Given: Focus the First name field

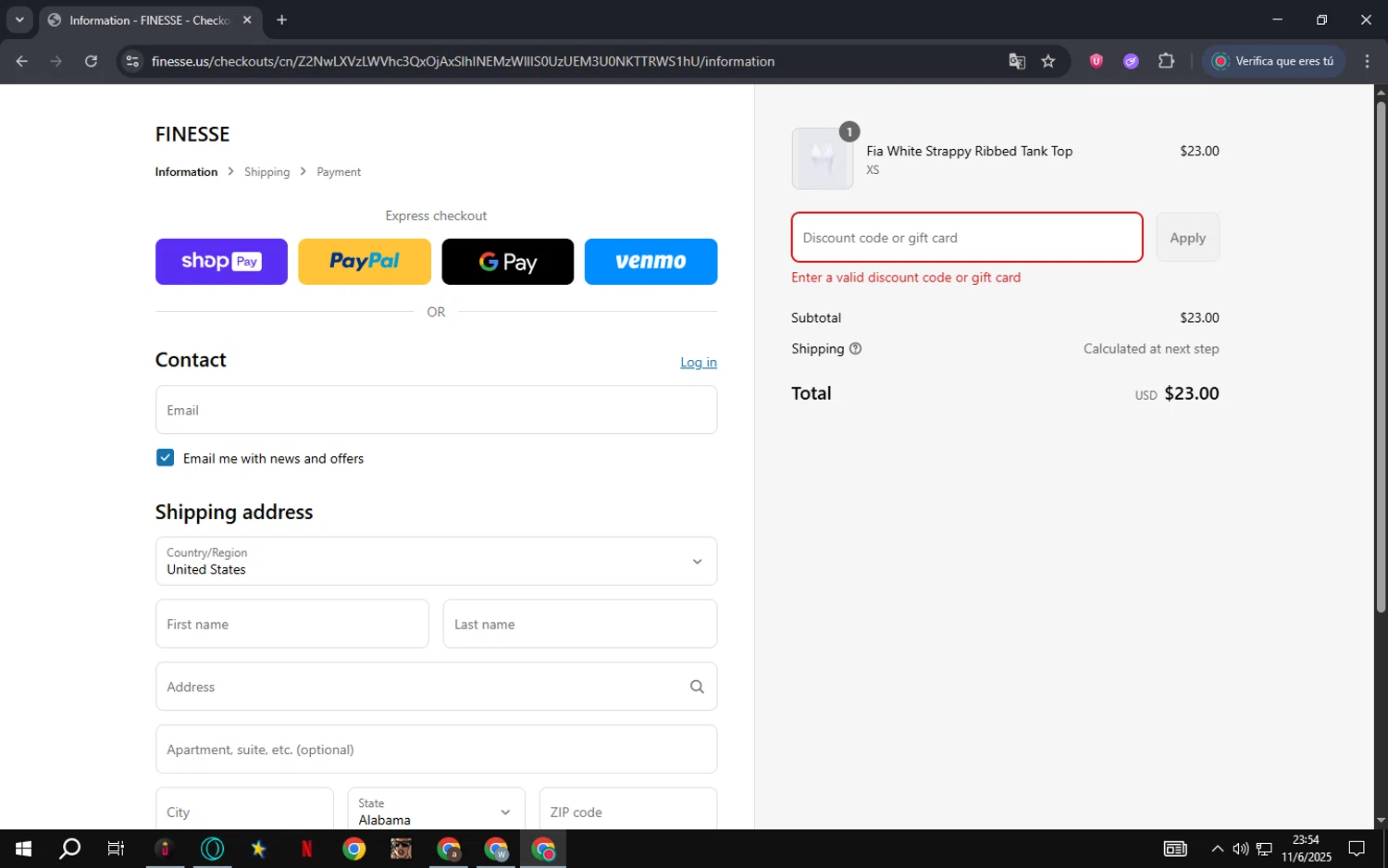Looking at the screenshot, I should (292, 624).
